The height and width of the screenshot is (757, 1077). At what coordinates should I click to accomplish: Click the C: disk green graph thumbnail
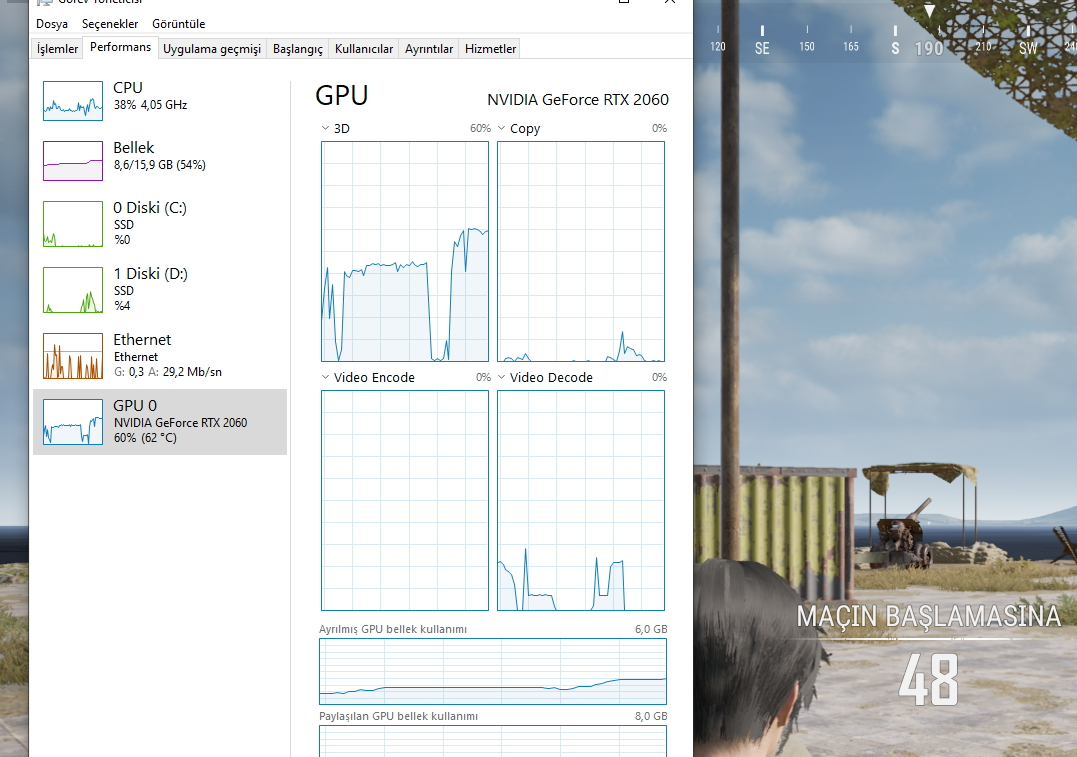pos(73,223)
